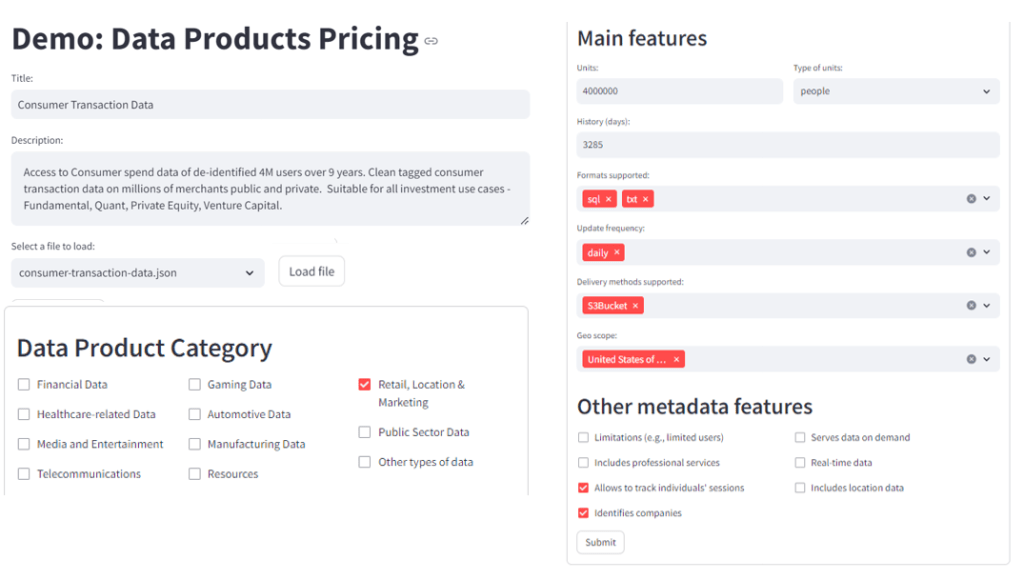Remove the United States geo scope tag
This screenshot has height=580, width=1024.
pos(677,360)
